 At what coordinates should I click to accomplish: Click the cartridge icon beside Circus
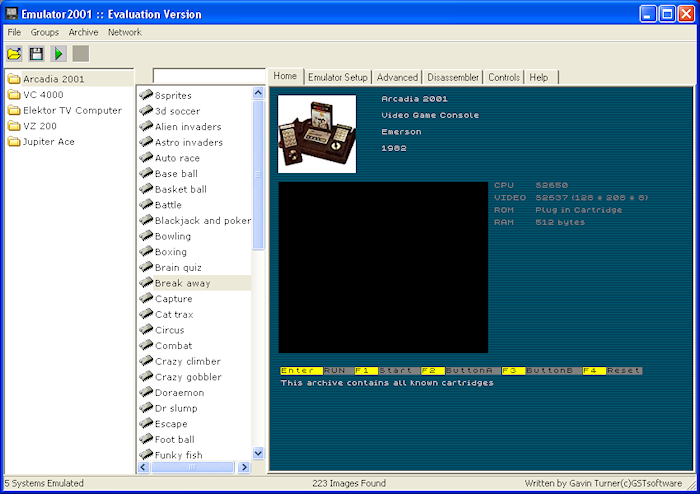[146, 329]
